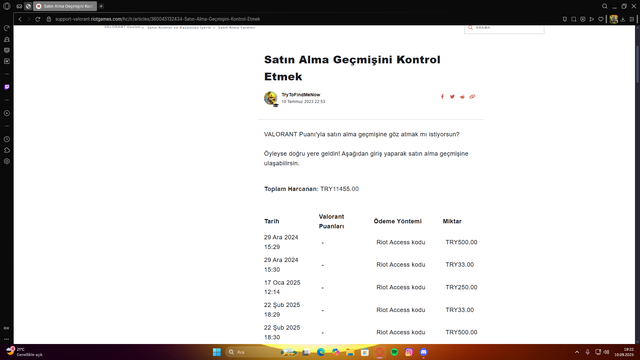Go back using the back arrow
640x360 pixels.
click(x=20, y=19)
